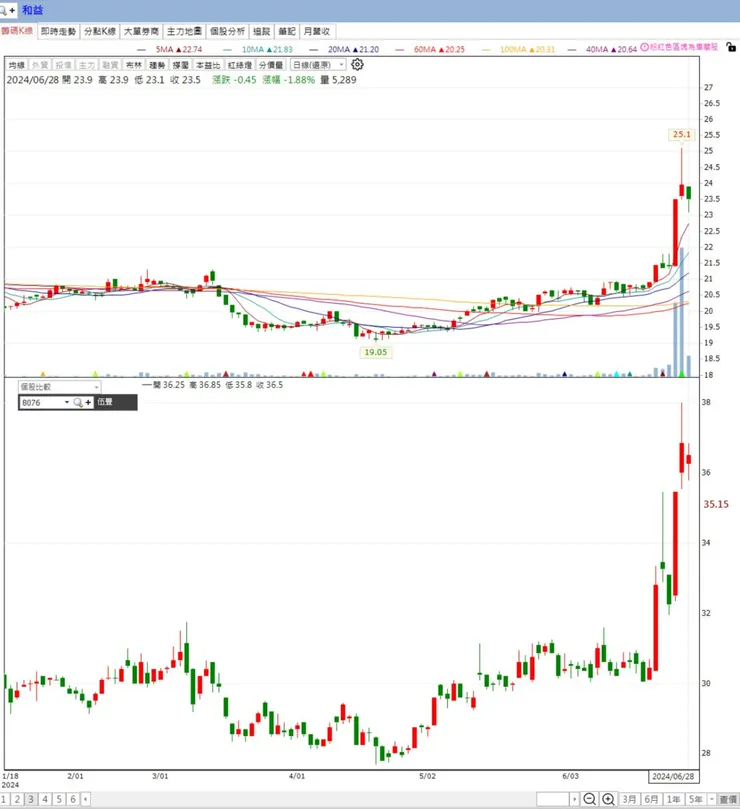Image resolution: width=740 pixels, height=809 pixels.
Task: Toggle the 均線 indicator button
Action: [17, 65]
